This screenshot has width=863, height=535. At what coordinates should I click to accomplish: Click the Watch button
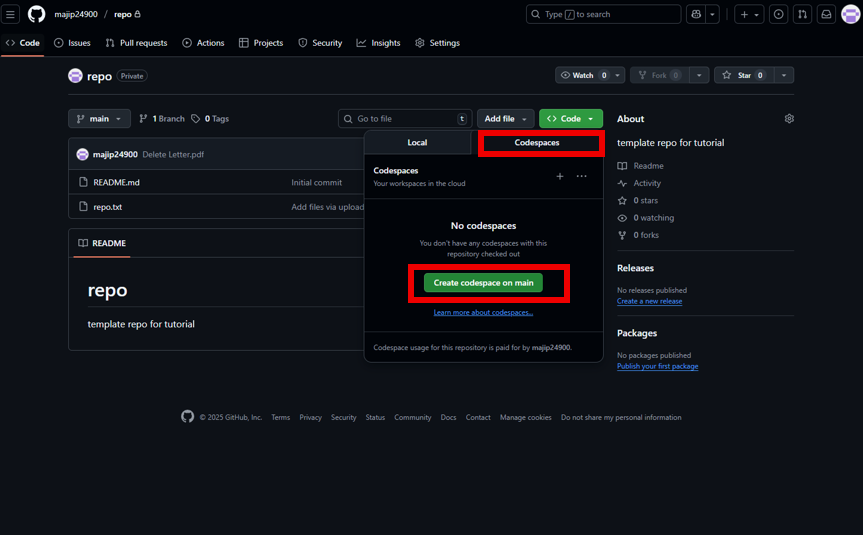(x=583, y=75)
